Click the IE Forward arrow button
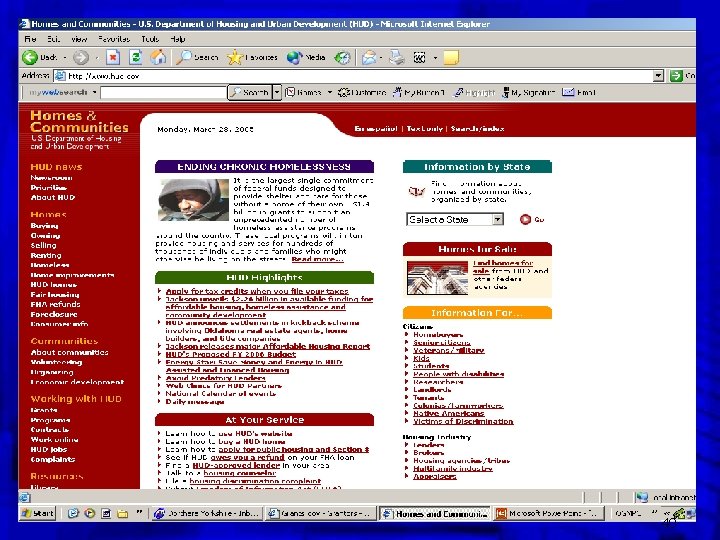 tap(81, 57)
